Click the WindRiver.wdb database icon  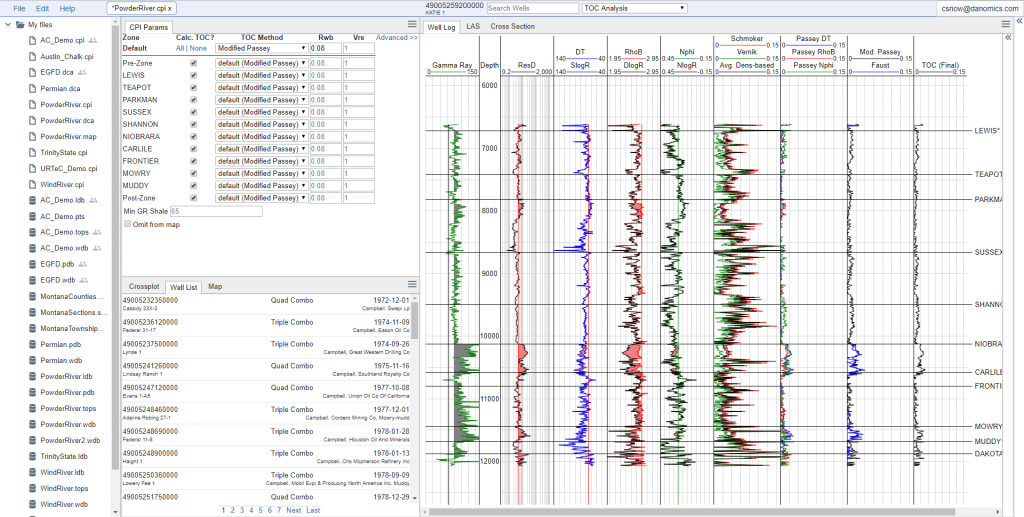click(x=32, y=505)
